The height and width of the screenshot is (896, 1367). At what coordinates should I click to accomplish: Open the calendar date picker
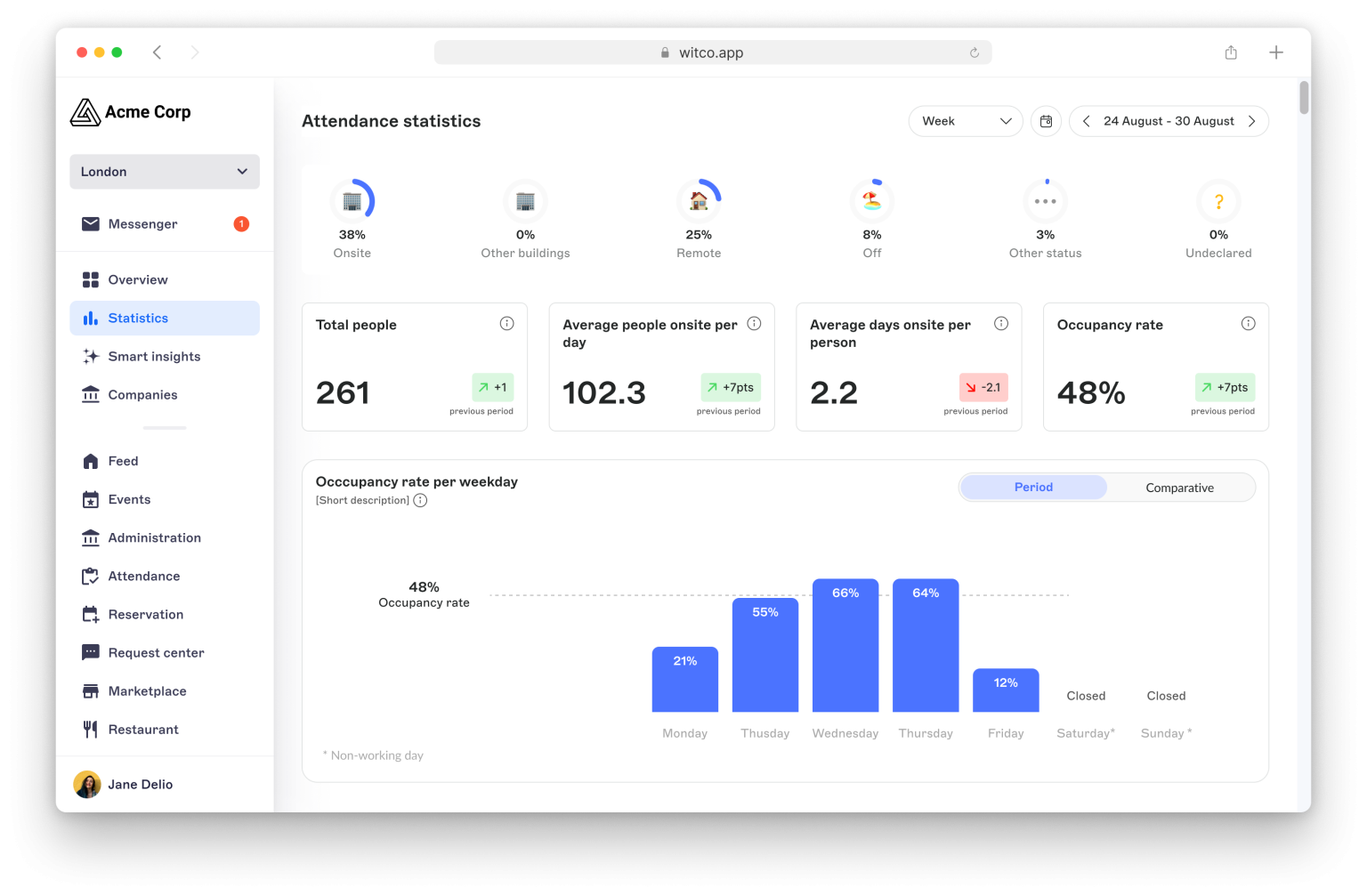click(x=1046, y=121)
